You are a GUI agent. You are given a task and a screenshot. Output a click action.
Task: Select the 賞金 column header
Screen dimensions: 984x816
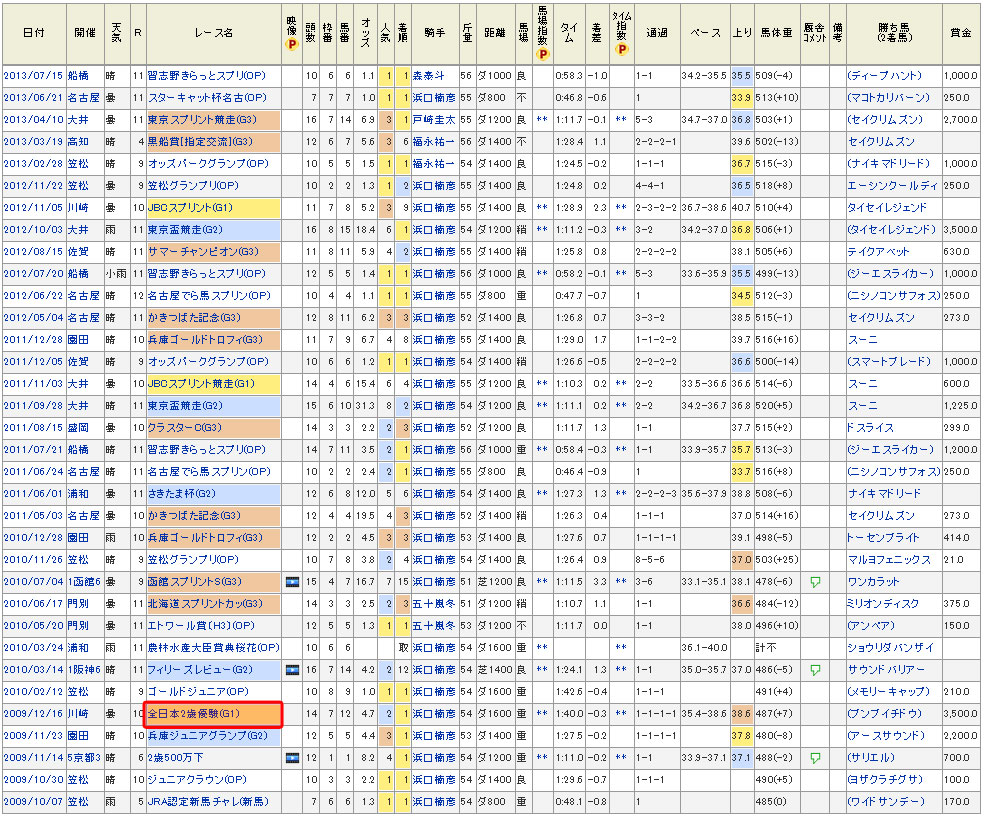tap(961, 33)
